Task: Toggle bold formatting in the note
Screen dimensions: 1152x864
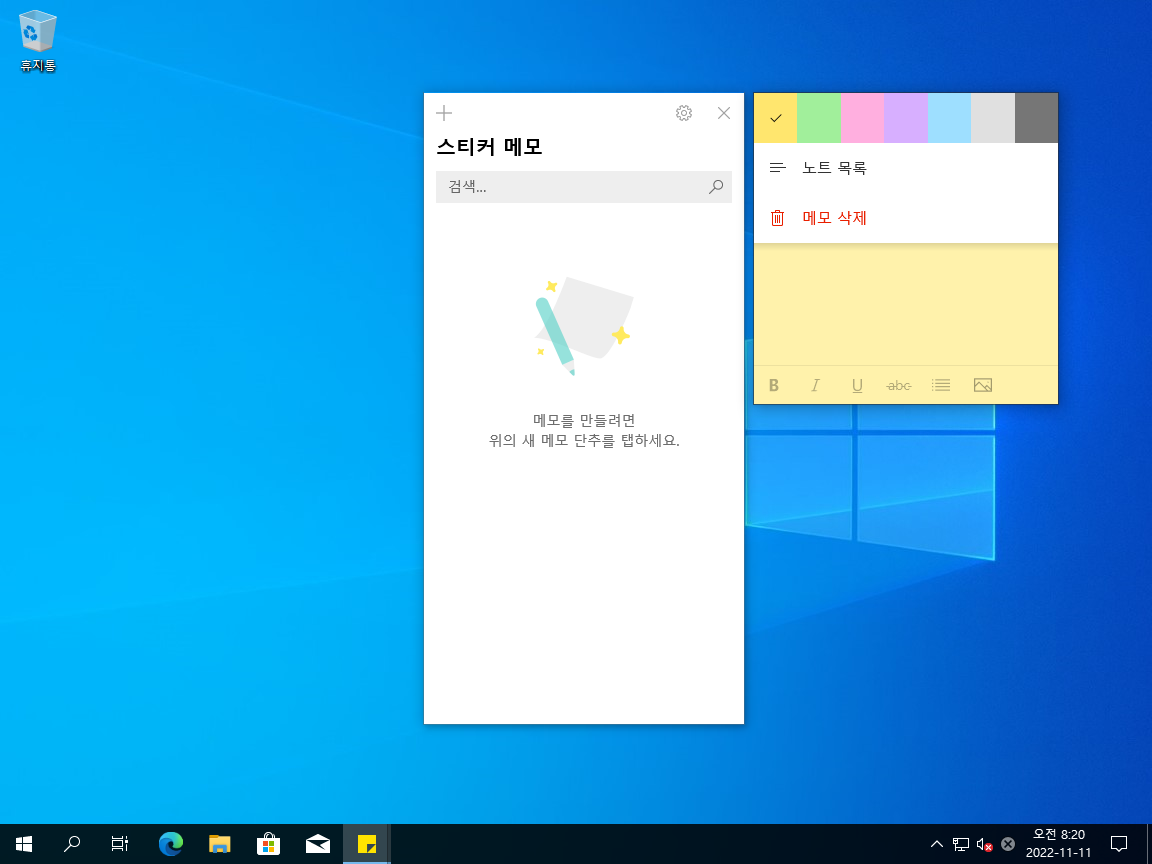Action: (x=774, y=385)
